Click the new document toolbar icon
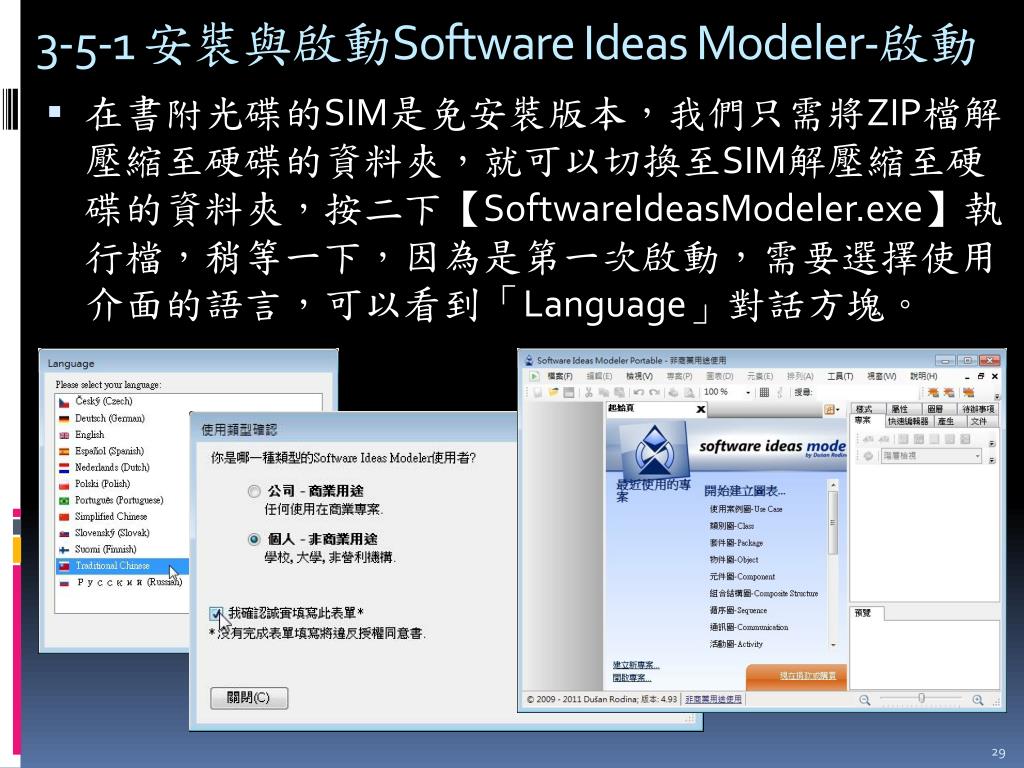Viewport: 1024px width, 768px height. click(537, 392)
